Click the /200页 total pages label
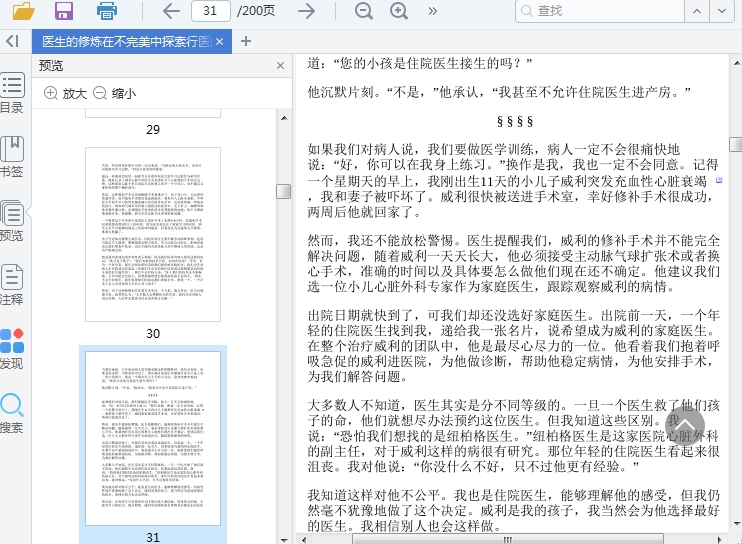Viewport: 742px width, 544px height. (x=256, y=11)
